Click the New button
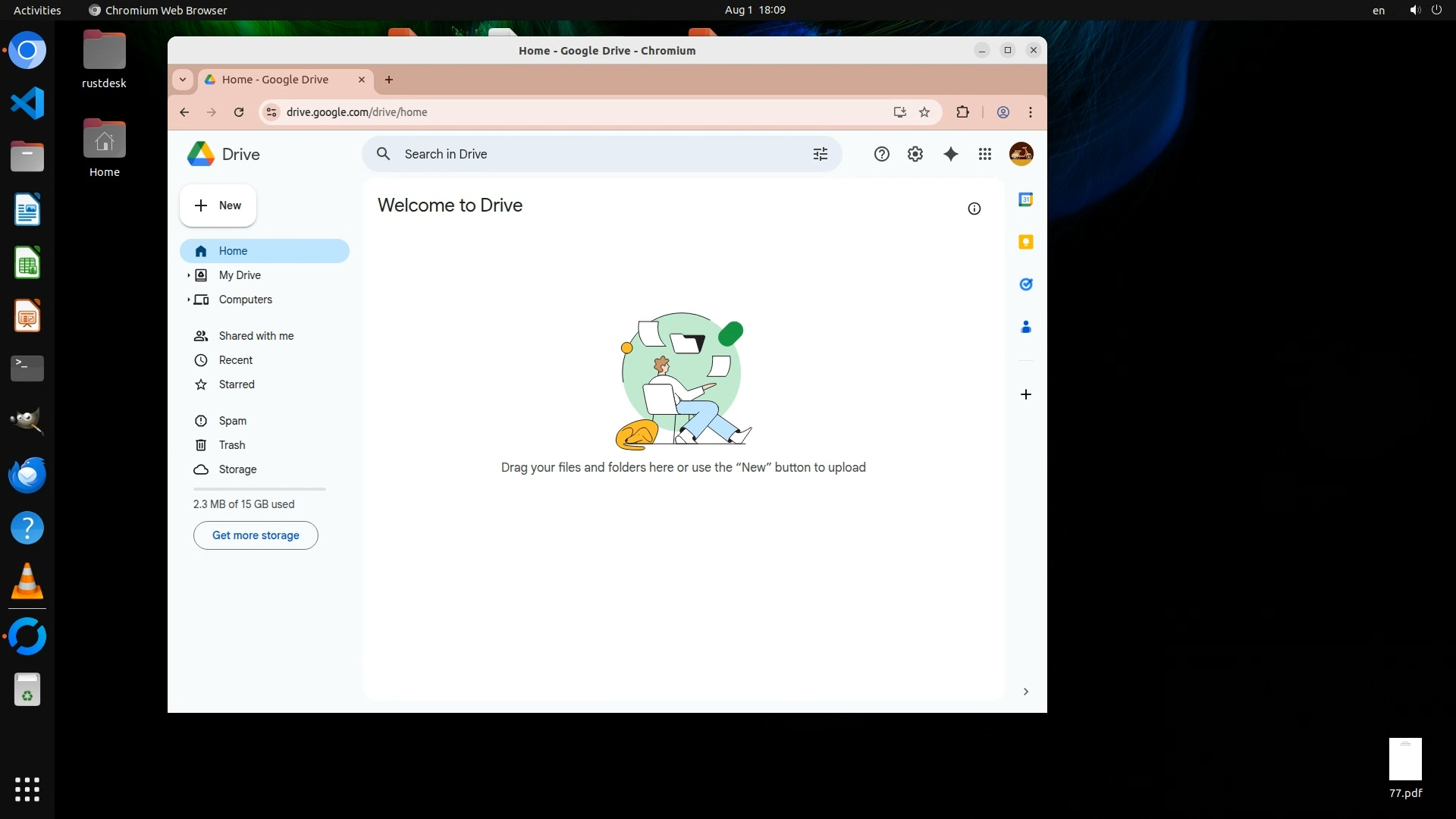The height and width of the screenshot is (819, 1456). tap(218, 206)
